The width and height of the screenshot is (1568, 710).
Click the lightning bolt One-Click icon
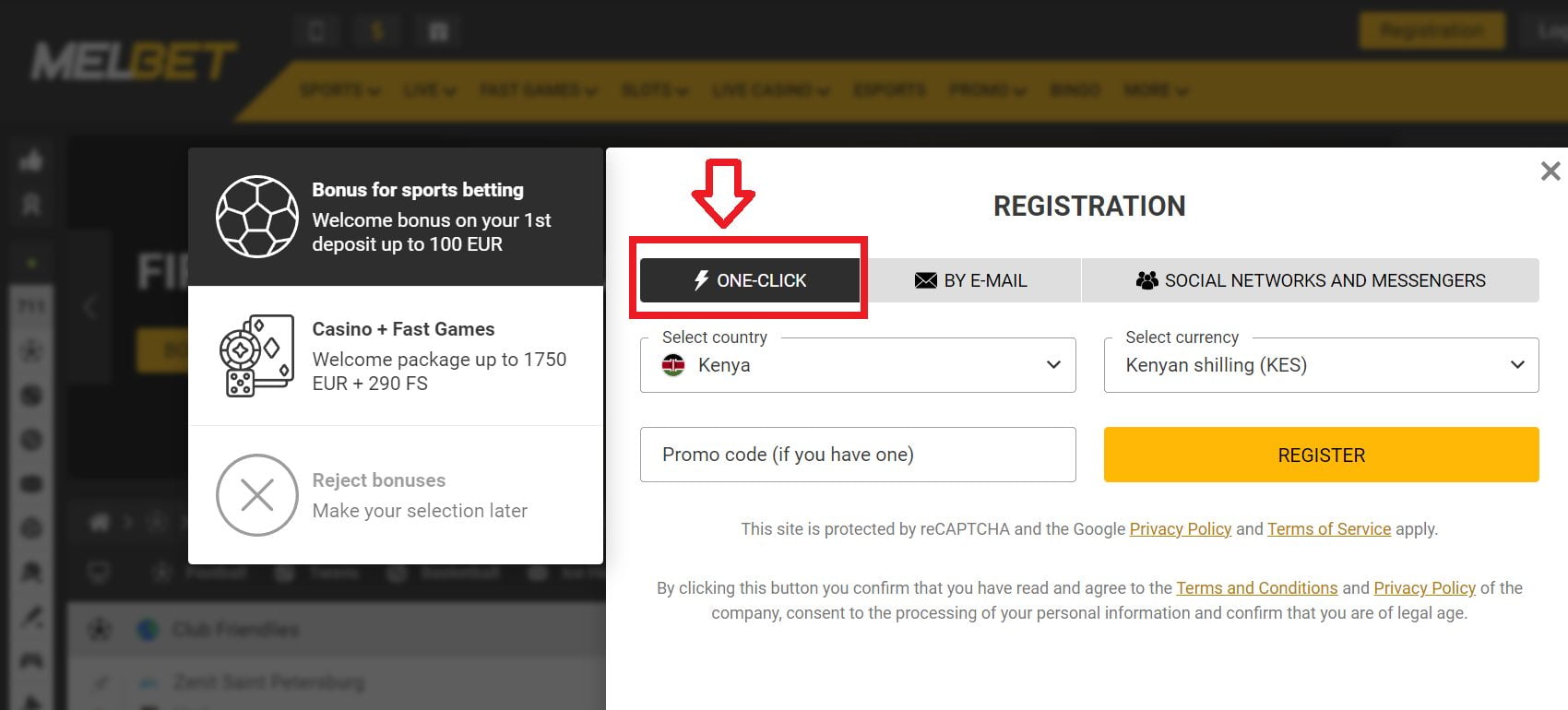tap(701, 280)
